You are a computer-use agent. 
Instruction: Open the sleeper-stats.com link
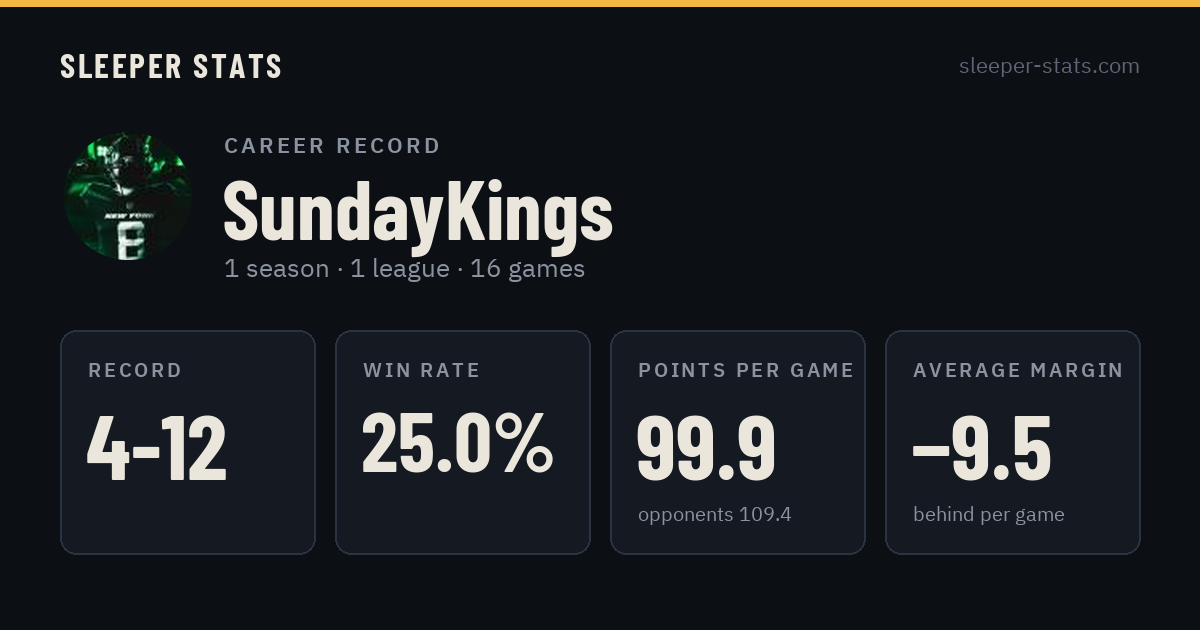[1049, 66]
